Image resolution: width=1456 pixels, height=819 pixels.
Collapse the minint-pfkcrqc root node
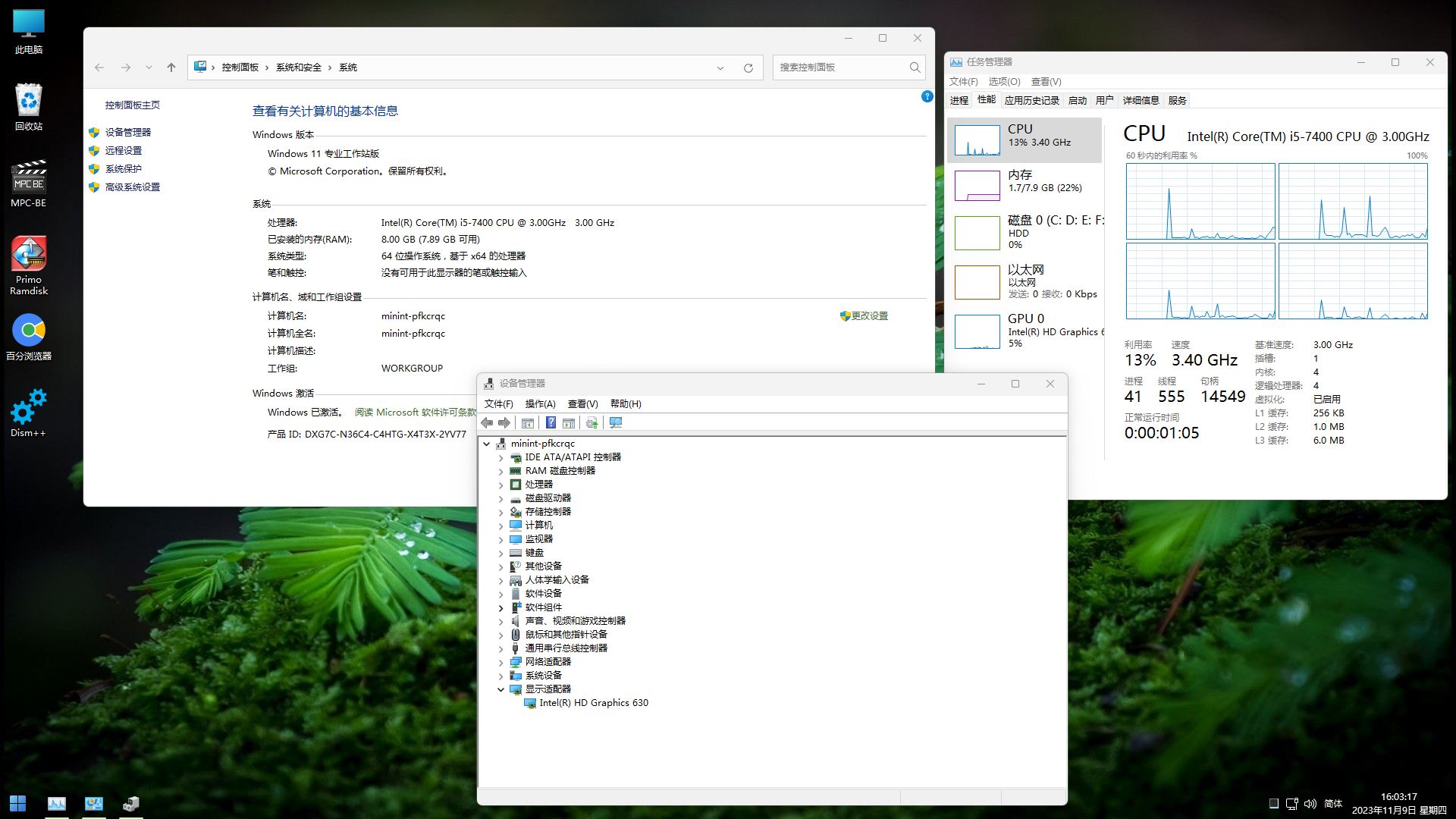pos(487,444)
